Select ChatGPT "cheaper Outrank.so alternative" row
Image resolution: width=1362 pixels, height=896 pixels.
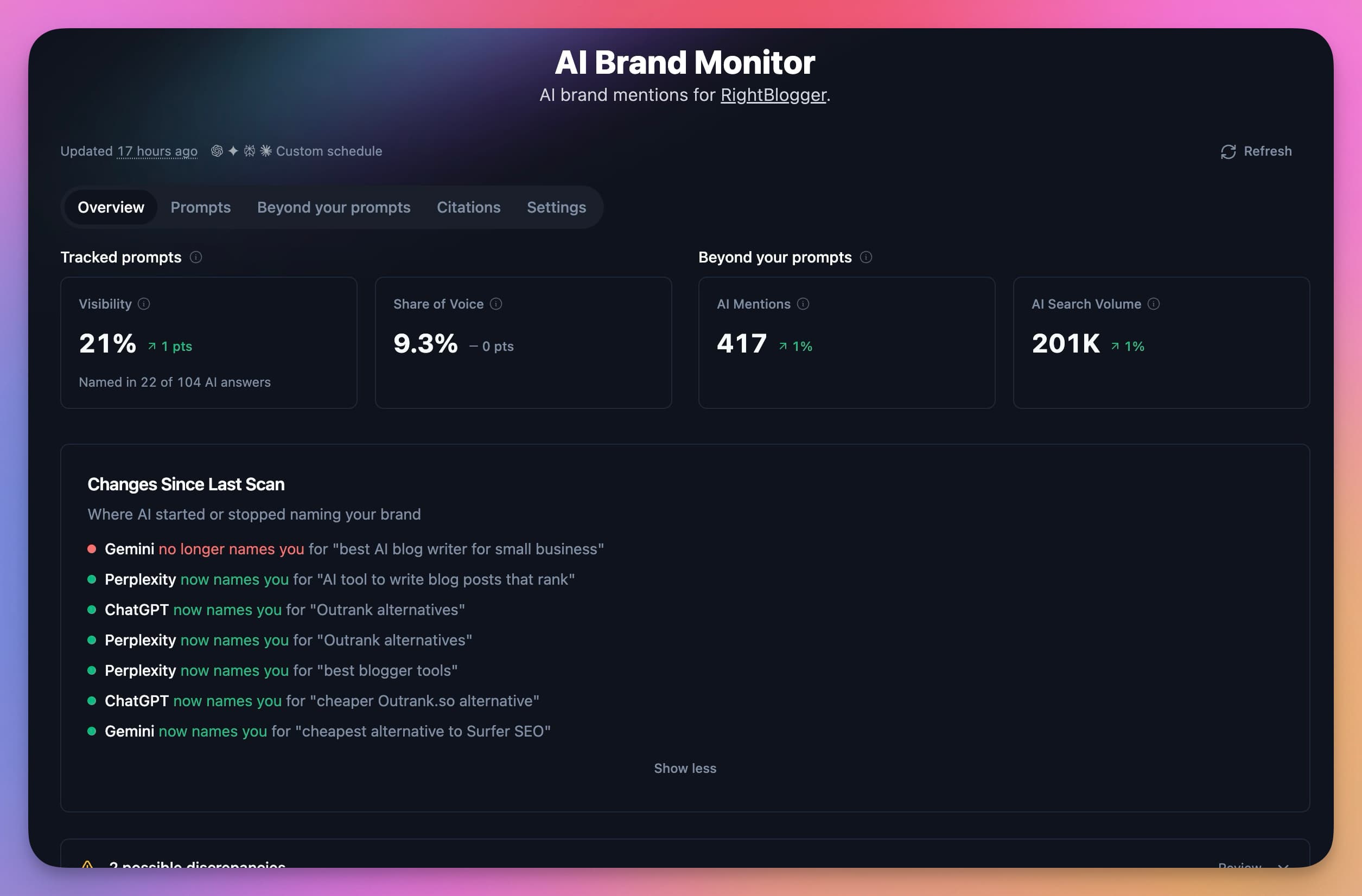tap(313, 701)
